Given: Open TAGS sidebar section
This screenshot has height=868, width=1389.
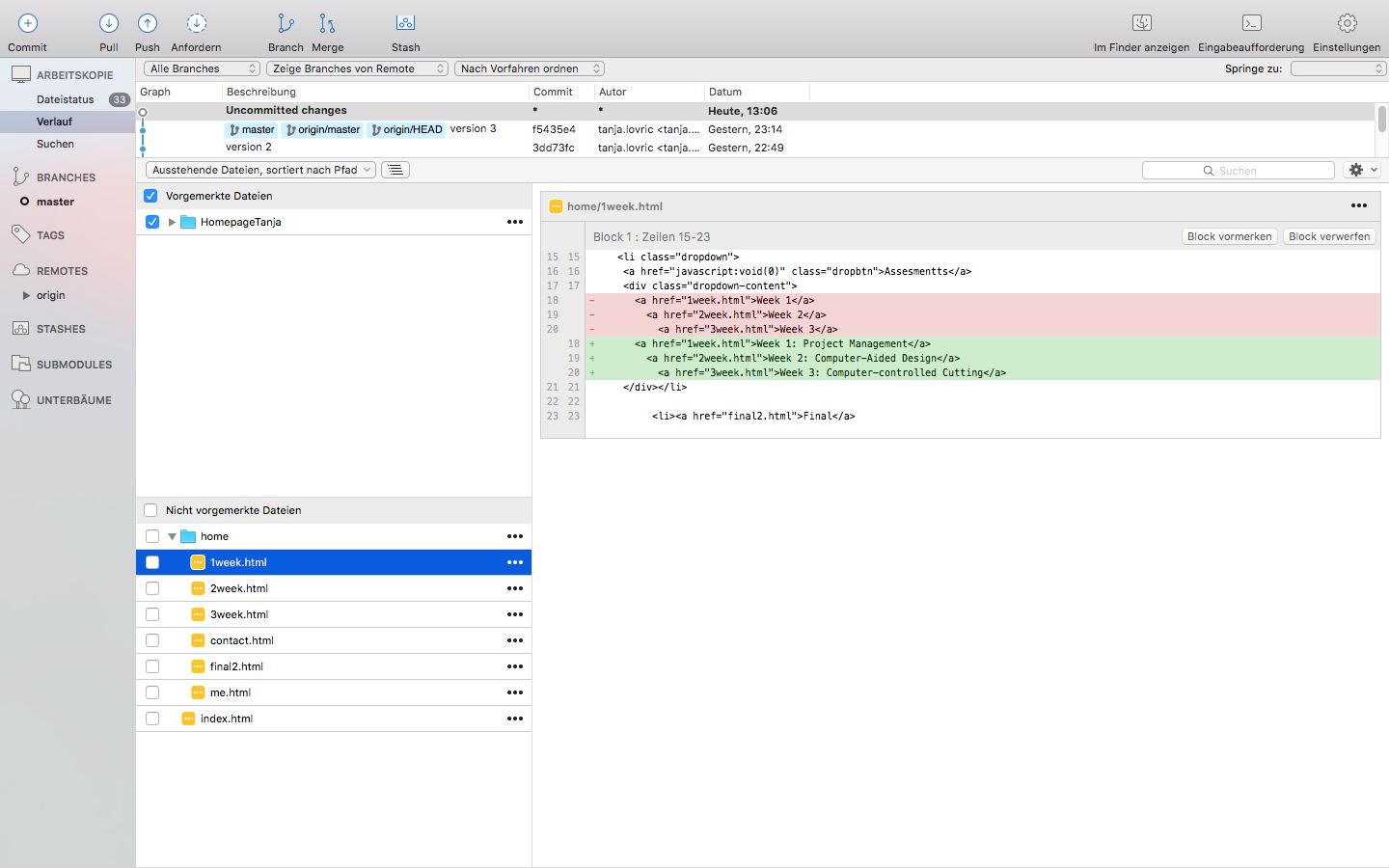Looking at the screenshot, I should tap(50, 235).
